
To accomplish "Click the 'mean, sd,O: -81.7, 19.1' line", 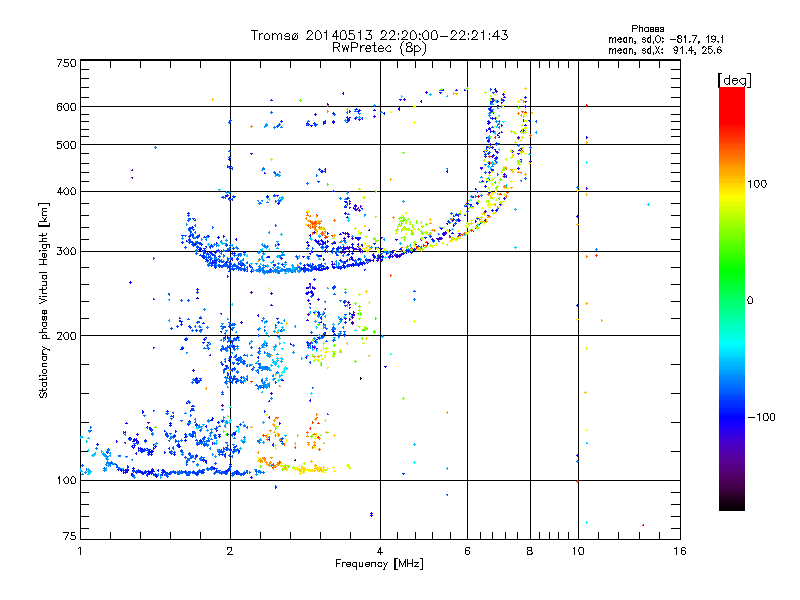I will point(665,39).
